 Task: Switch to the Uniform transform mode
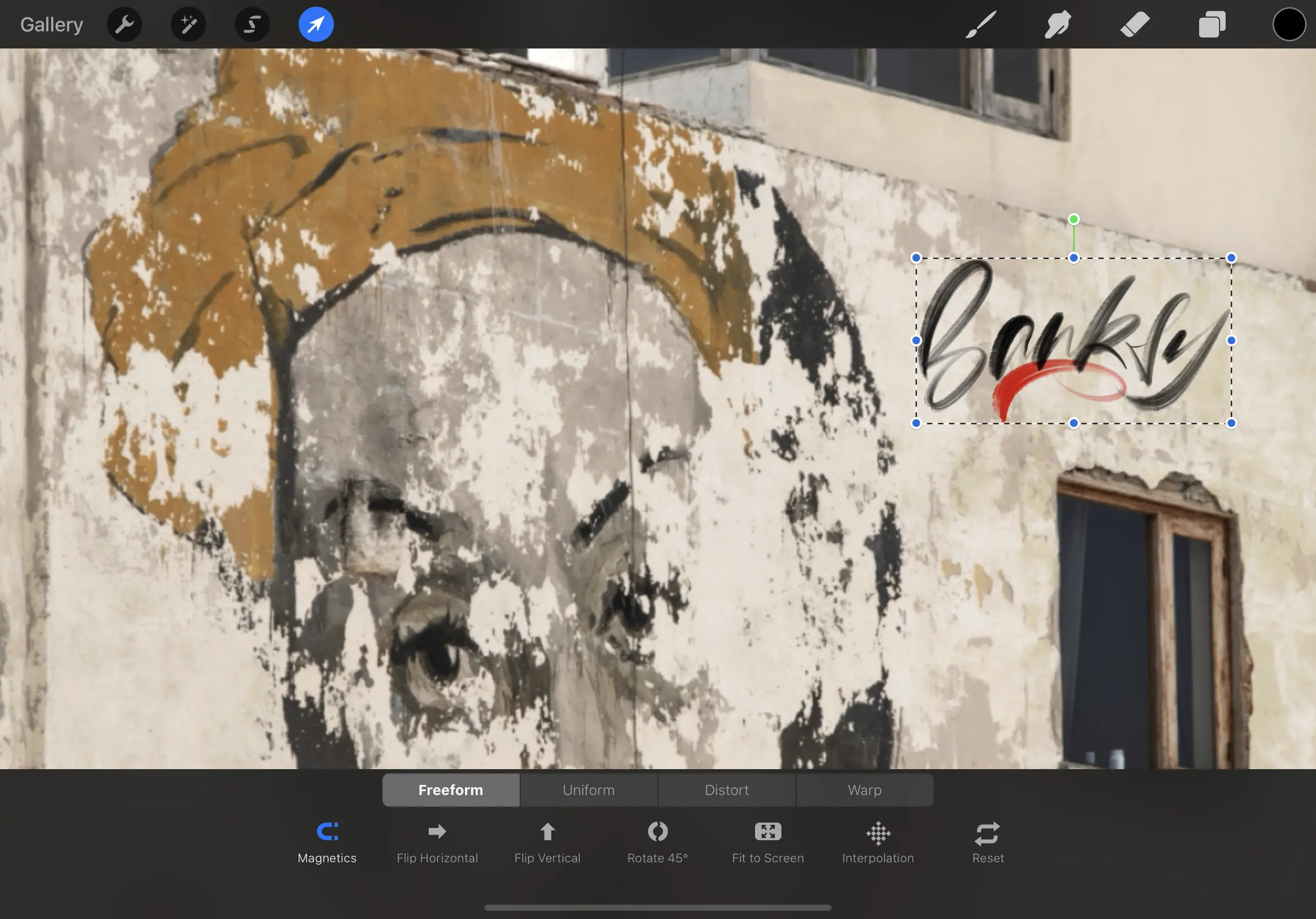click(x=588, y=790)
